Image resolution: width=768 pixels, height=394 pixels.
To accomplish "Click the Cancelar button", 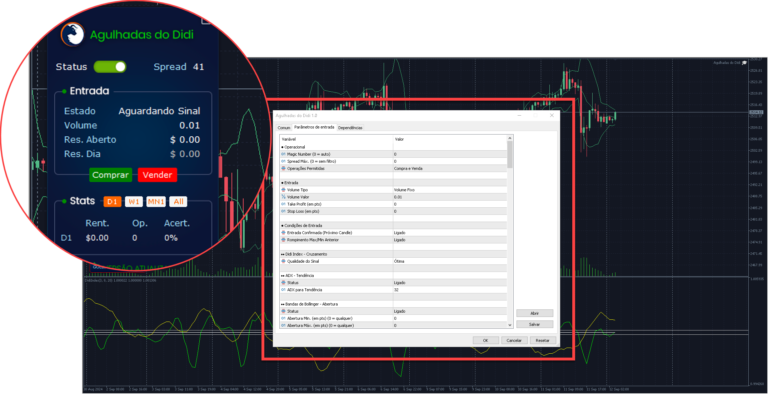I will 514,340.
